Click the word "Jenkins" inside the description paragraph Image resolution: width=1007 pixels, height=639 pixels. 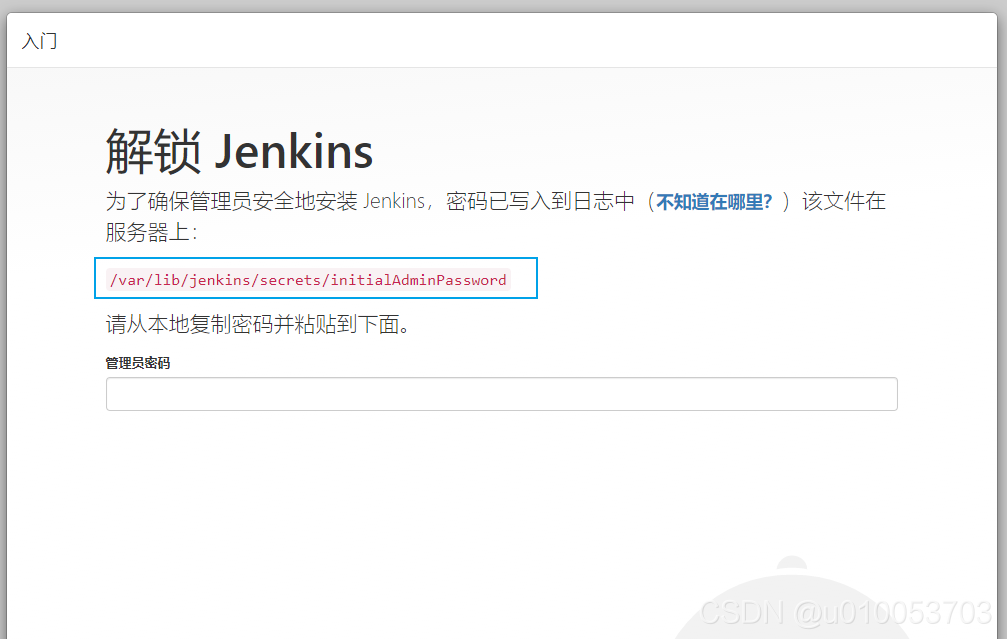(x=394, y=202)
